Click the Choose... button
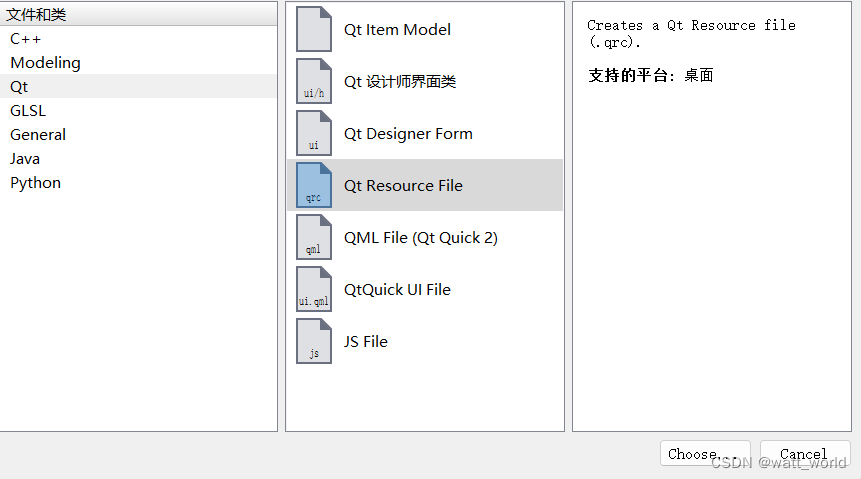The width and height of the screenshot is (861, 479). [x=705, y=454]
